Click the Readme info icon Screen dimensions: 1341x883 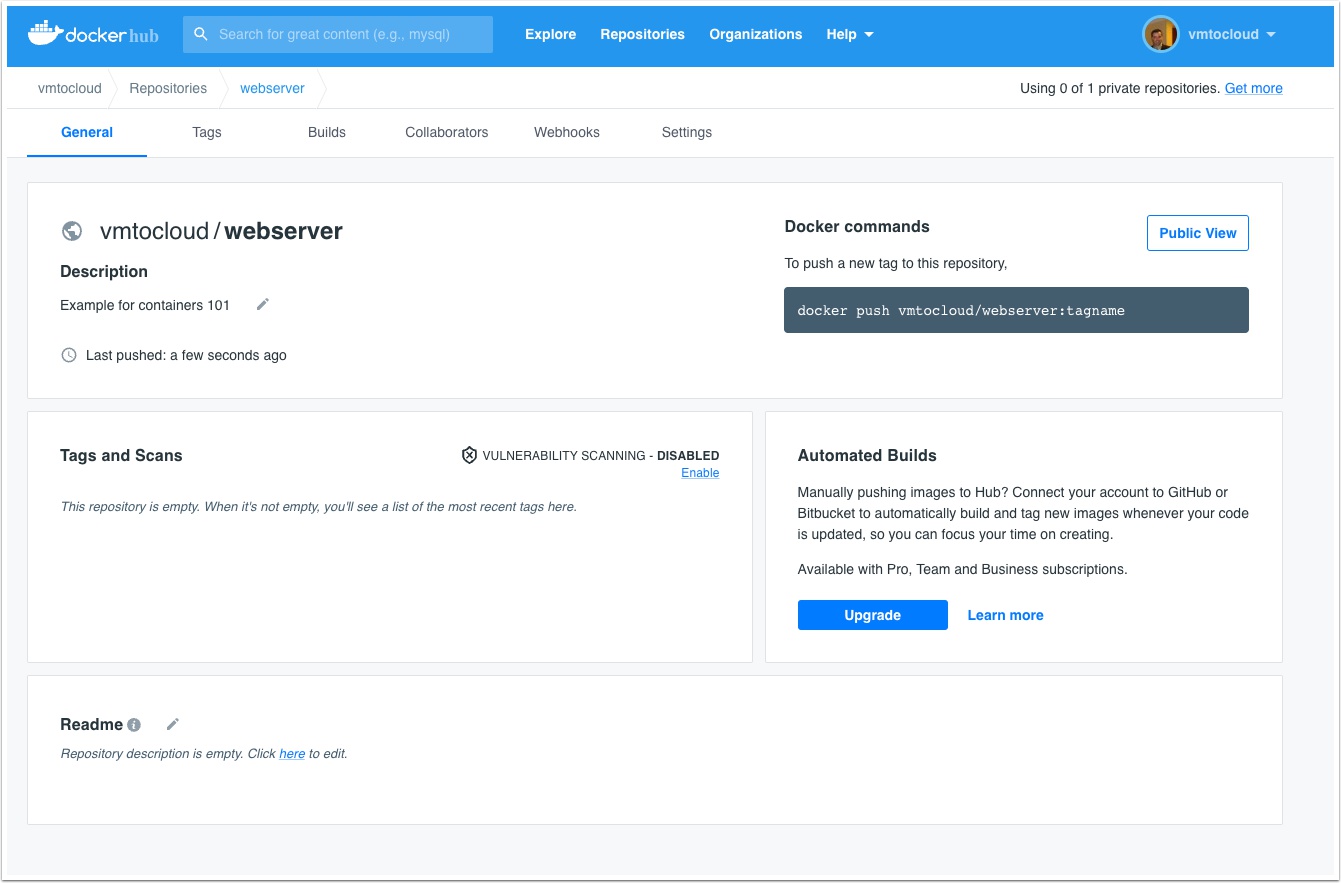[134, 725]
